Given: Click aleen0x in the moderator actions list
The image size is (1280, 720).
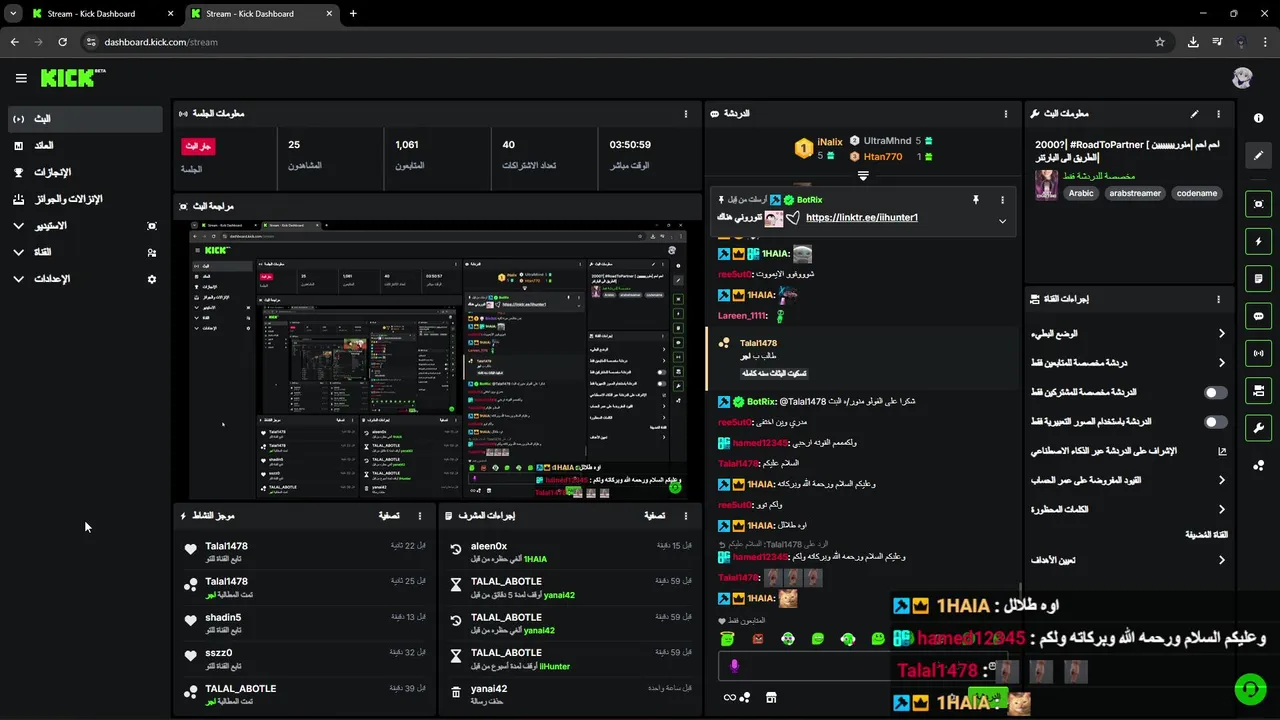Looking at the screenshot, I should (489, 547).
